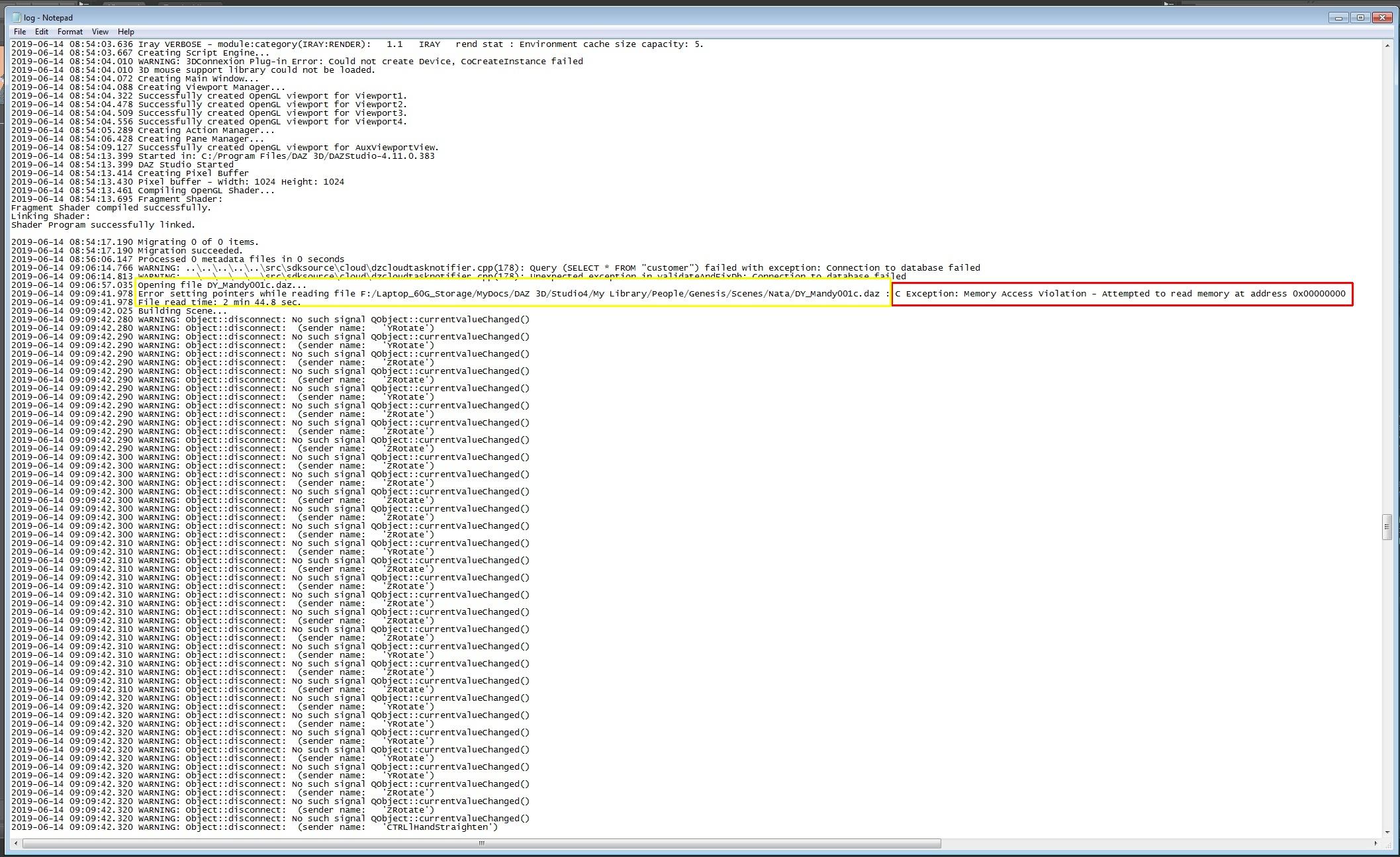The width and height of the screenshot is (1400, 857).
Task: Open the View menu
Action: [100, 32]
